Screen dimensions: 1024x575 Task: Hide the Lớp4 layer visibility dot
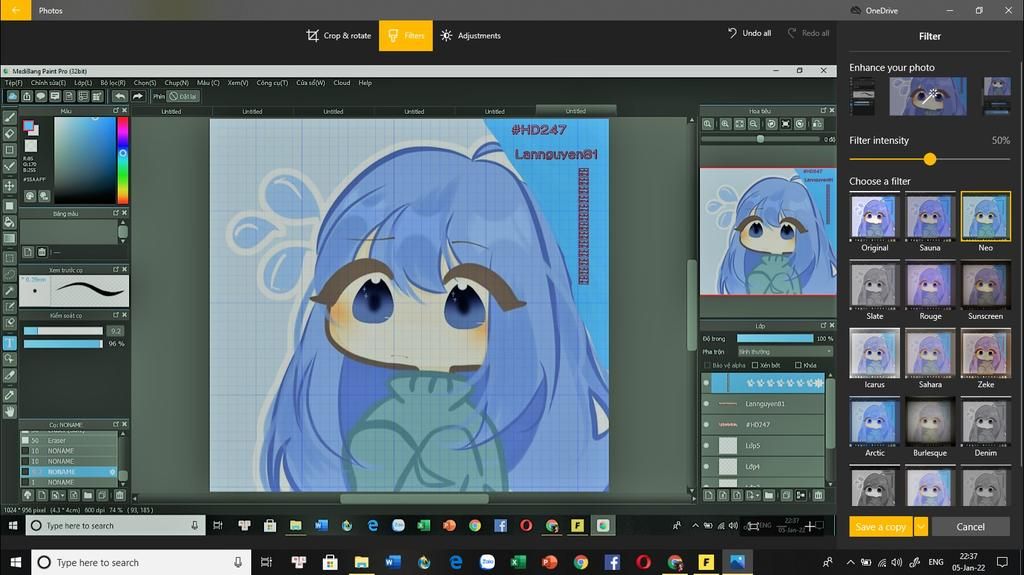[x=706, y=467]
